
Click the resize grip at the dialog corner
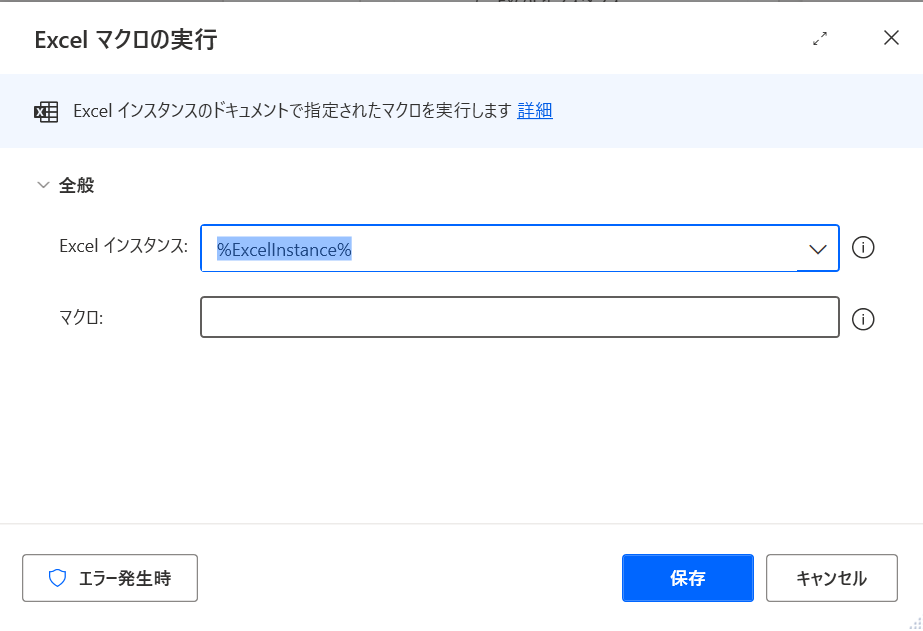[x=915, y=623]
